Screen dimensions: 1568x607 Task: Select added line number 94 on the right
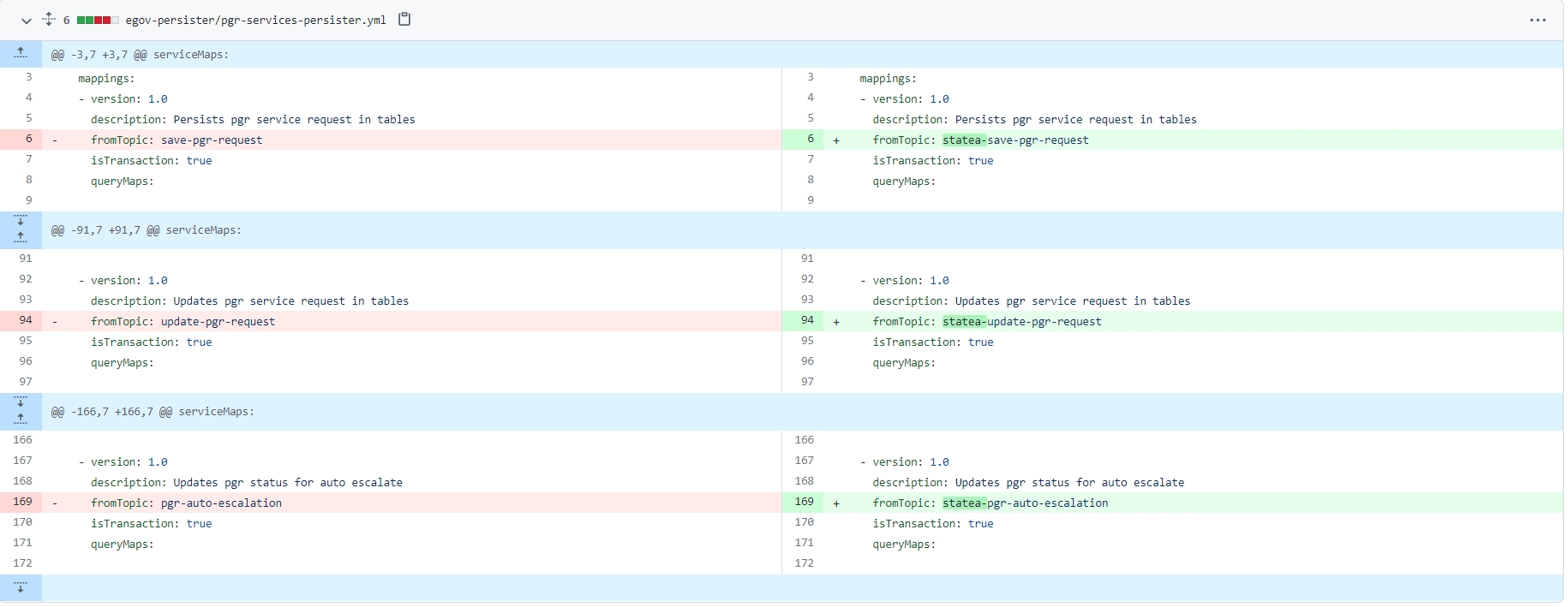(806, 321)
